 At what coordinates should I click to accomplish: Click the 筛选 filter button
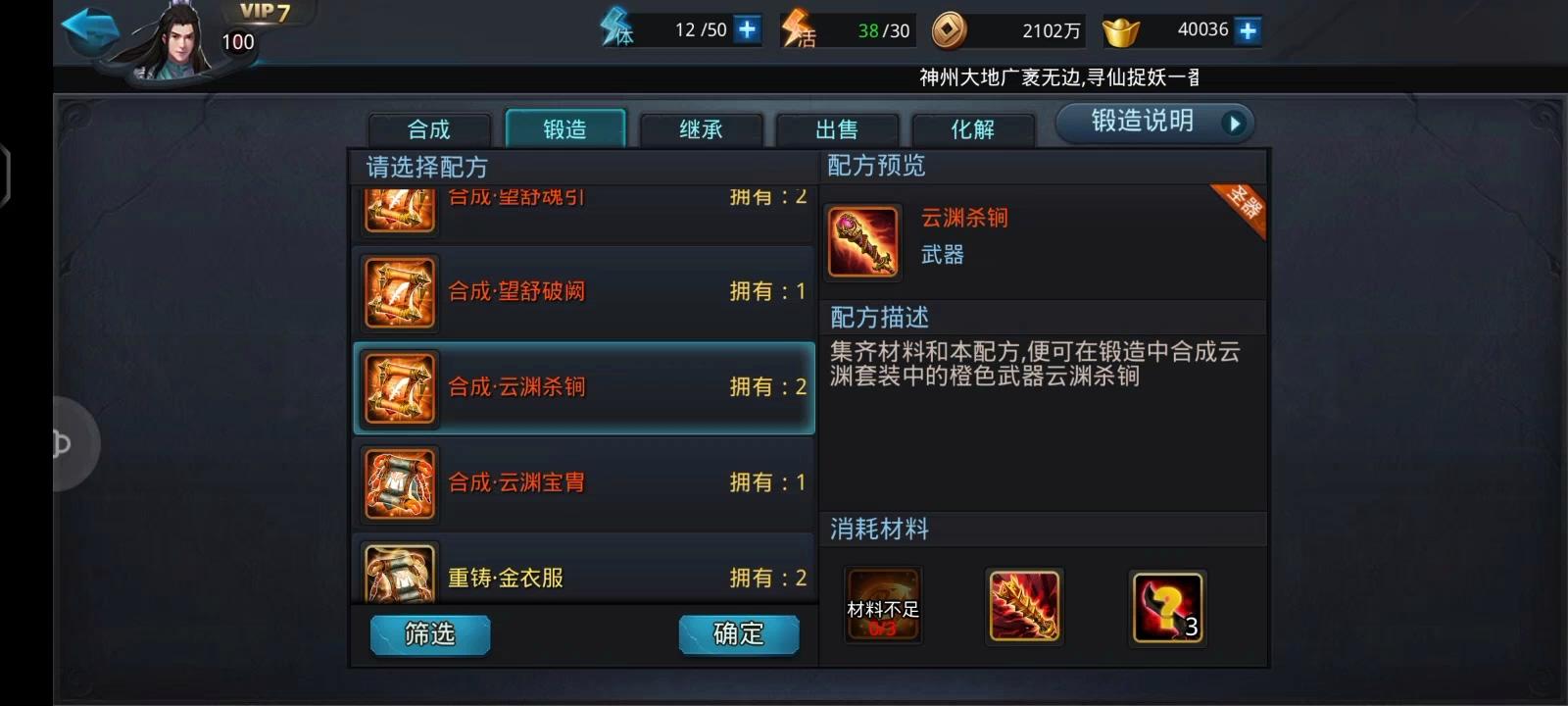pos(430,634)
